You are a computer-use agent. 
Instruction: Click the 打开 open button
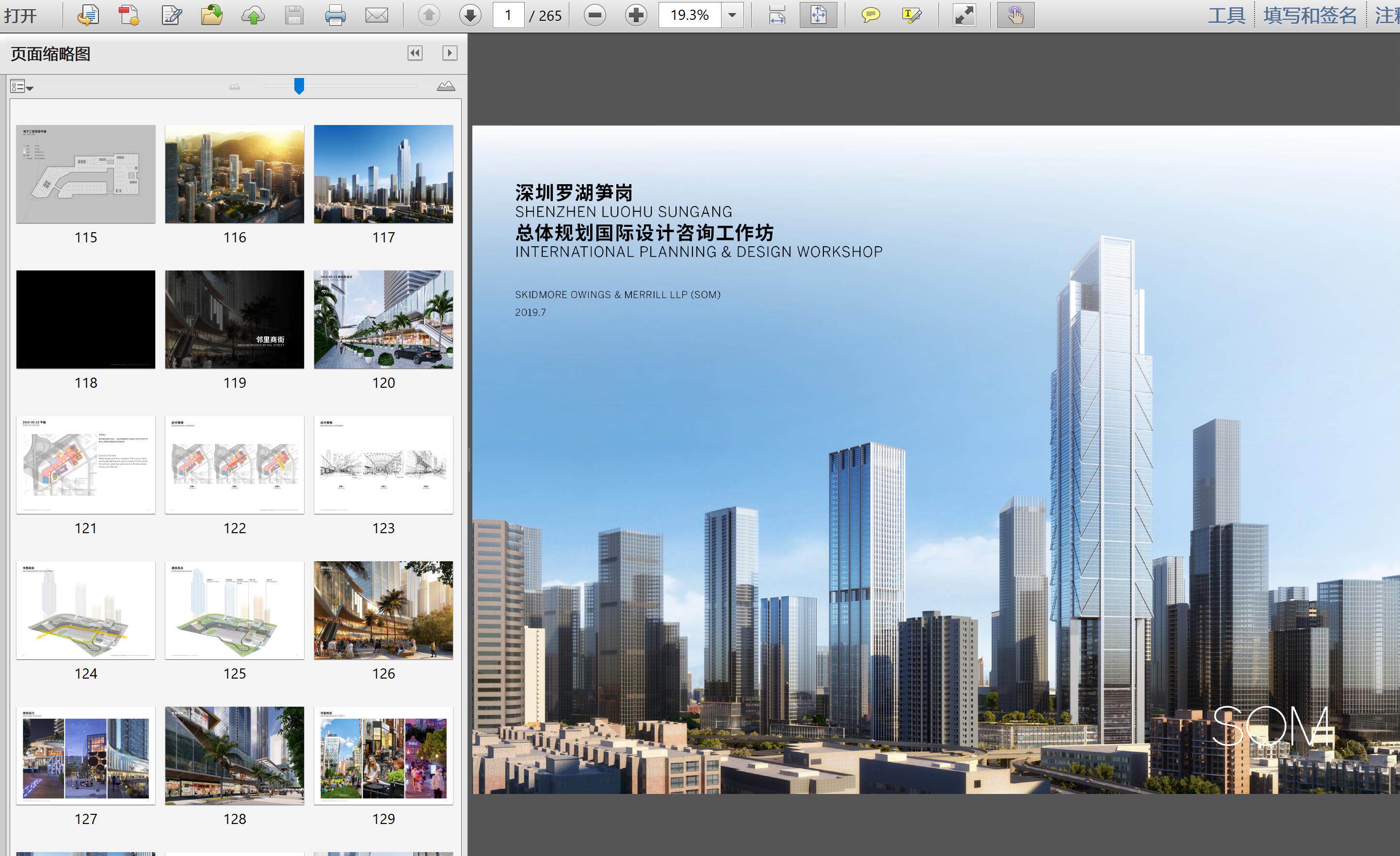20,15
